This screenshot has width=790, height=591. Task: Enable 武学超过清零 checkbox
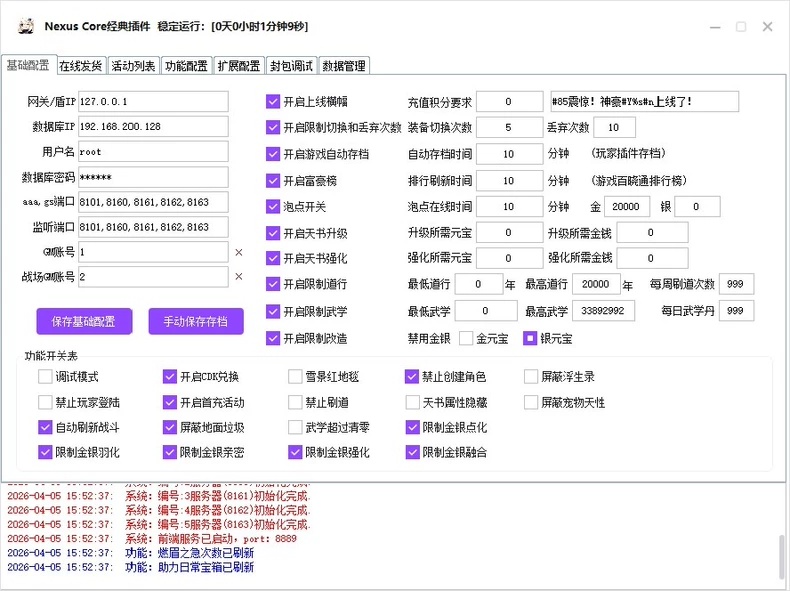click(295, 427)
